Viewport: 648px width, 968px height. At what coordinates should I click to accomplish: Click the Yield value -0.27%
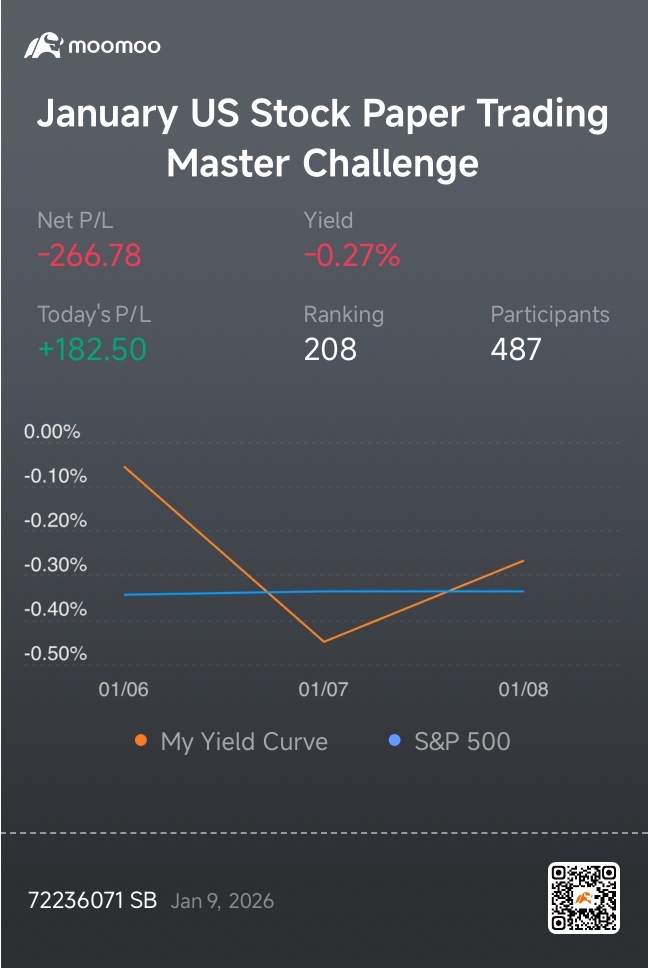(352, 255)
